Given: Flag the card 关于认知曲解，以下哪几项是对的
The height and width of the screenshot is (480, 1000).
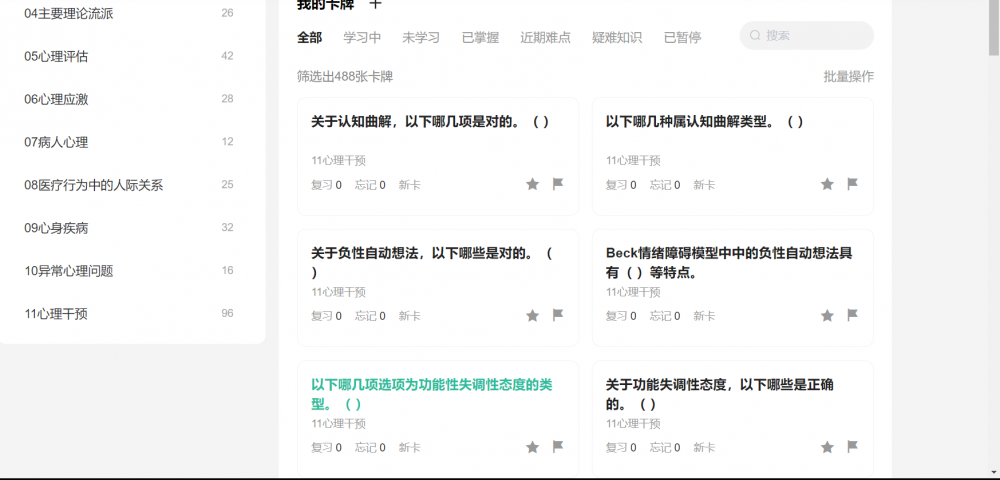Looking at the screenshot, I should (558, 184).
